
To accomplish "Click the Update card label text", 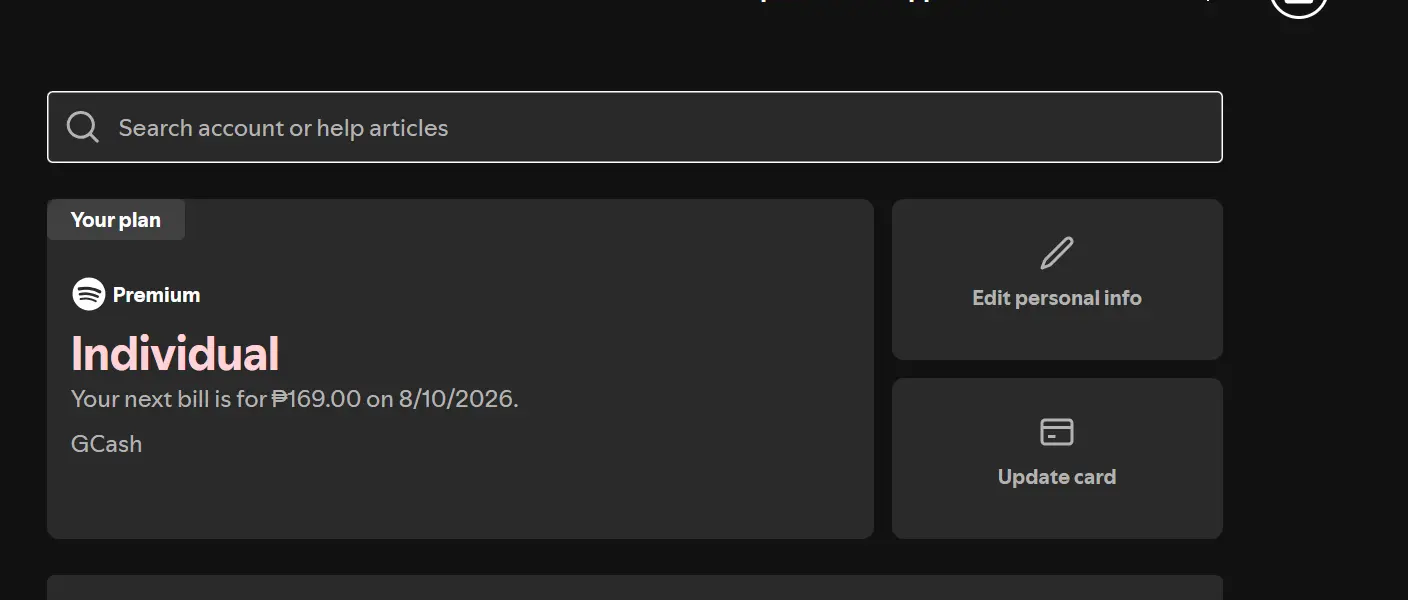I will point(1057,477).
